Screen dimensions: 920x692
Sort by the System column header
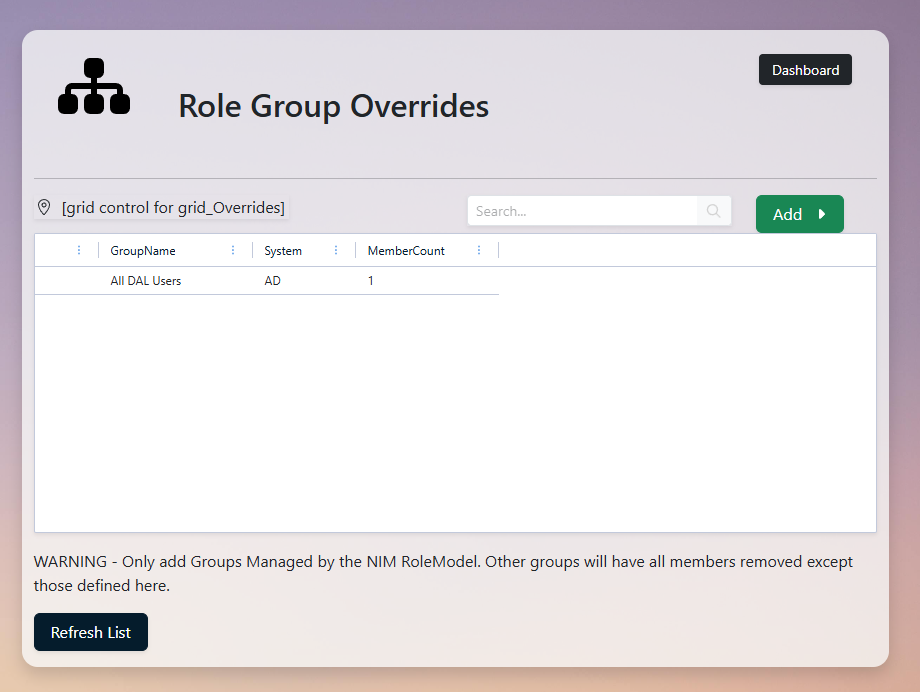282,250
